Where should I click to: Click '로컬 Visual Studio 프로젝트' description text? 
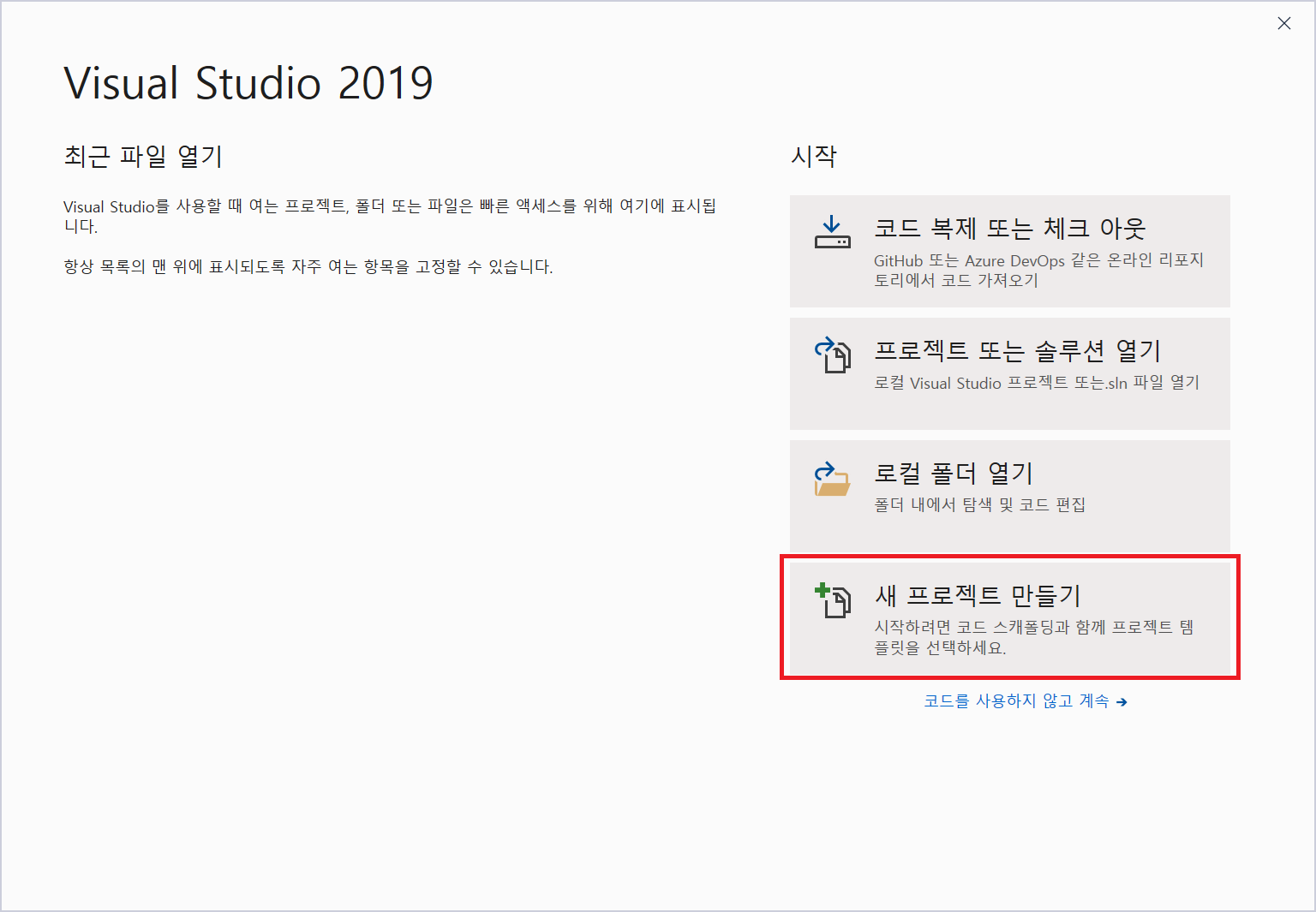click(x=1037, y=383)
